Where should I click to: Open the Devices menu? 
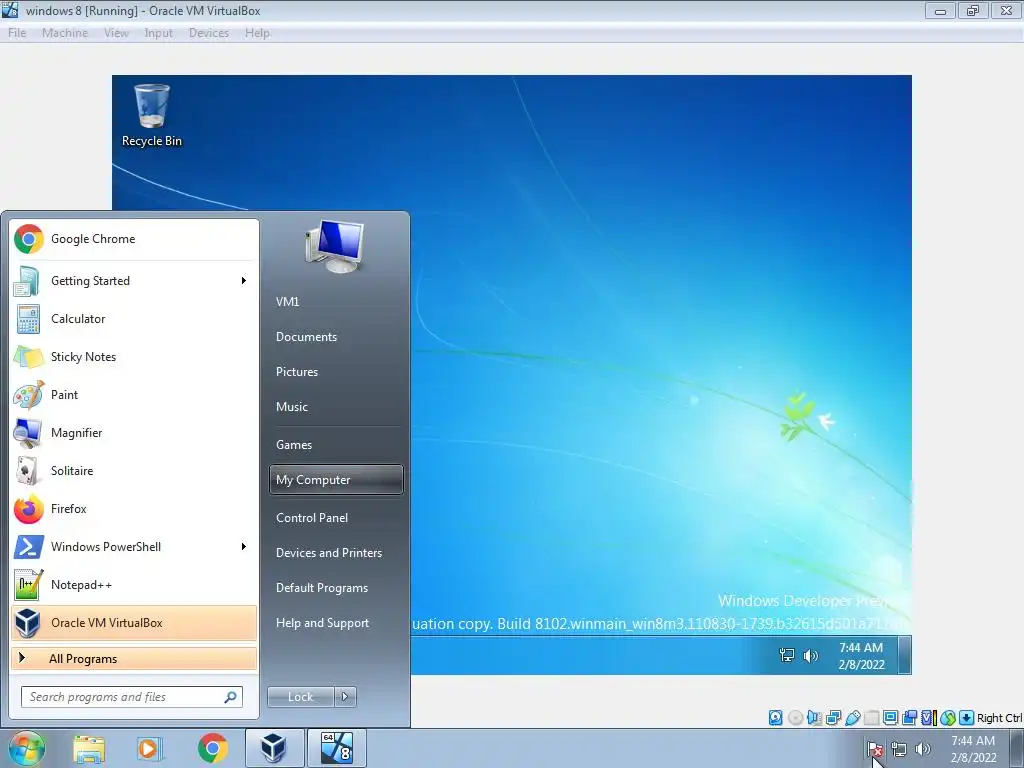click(209, 33)
